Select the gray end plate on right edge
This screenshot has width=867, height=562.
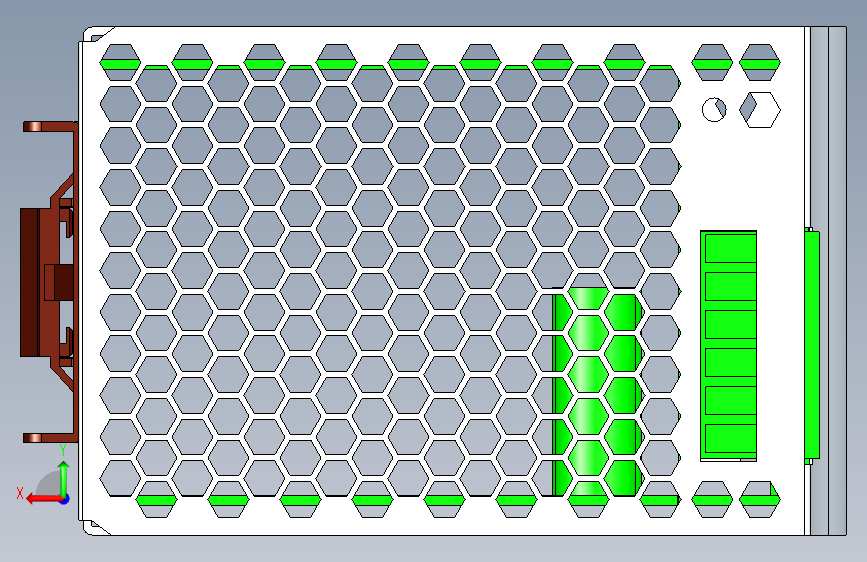tap(828, 281)
